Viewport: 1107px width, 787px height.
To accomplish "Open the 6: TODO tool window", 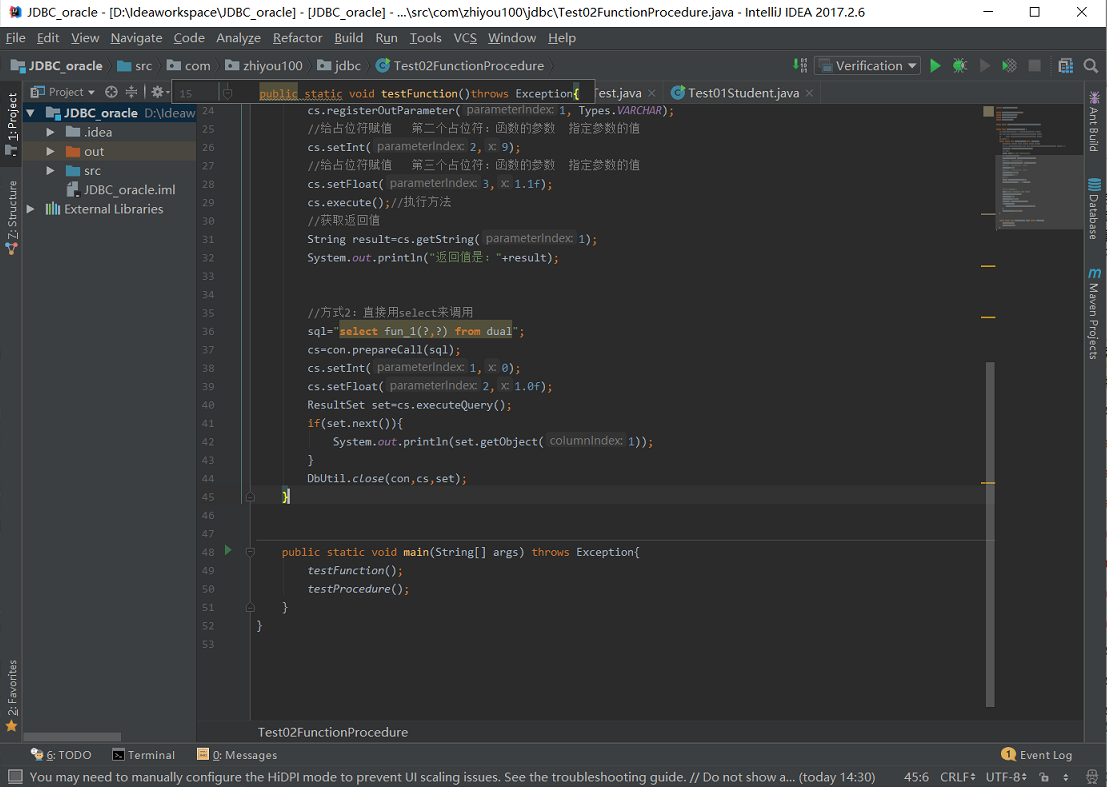I will point(61,755).
